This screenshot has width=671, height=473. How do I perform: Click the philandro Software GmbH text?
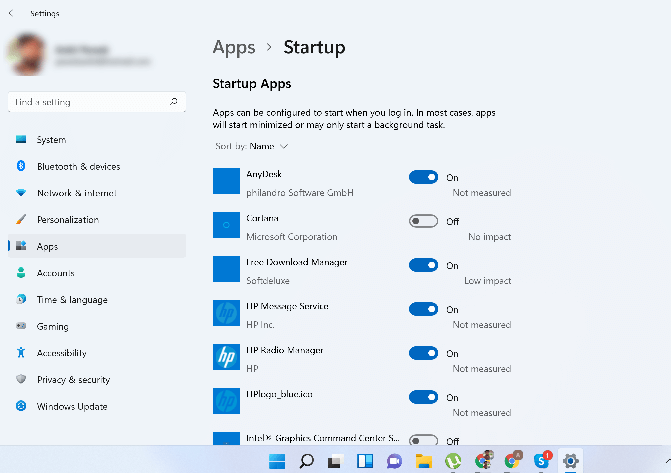click(300, 193)
